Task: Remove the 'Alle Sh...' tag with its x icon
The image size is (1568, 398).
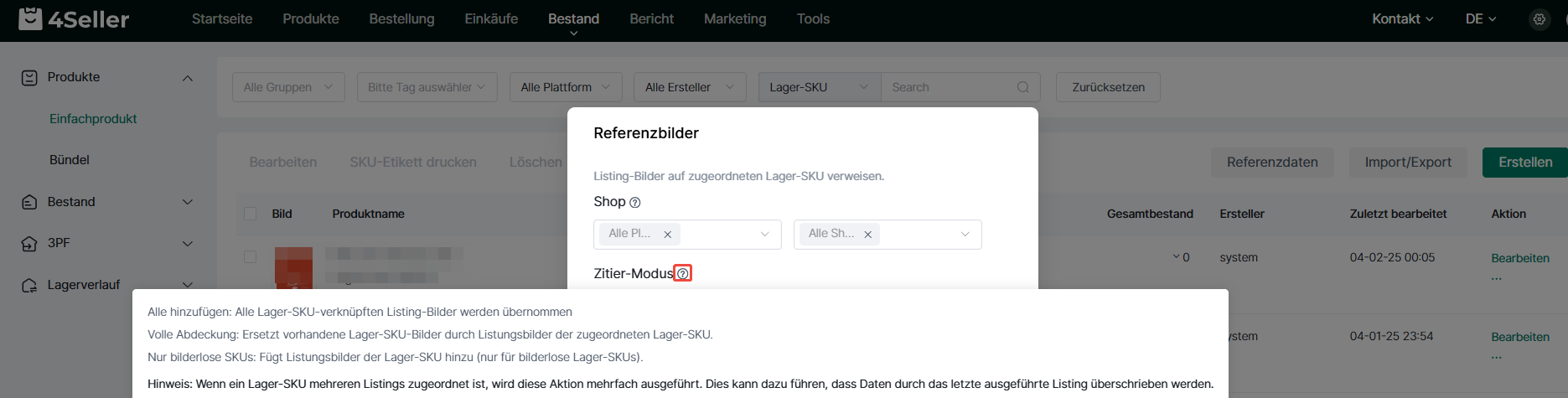Action: (x=868, y=235)
